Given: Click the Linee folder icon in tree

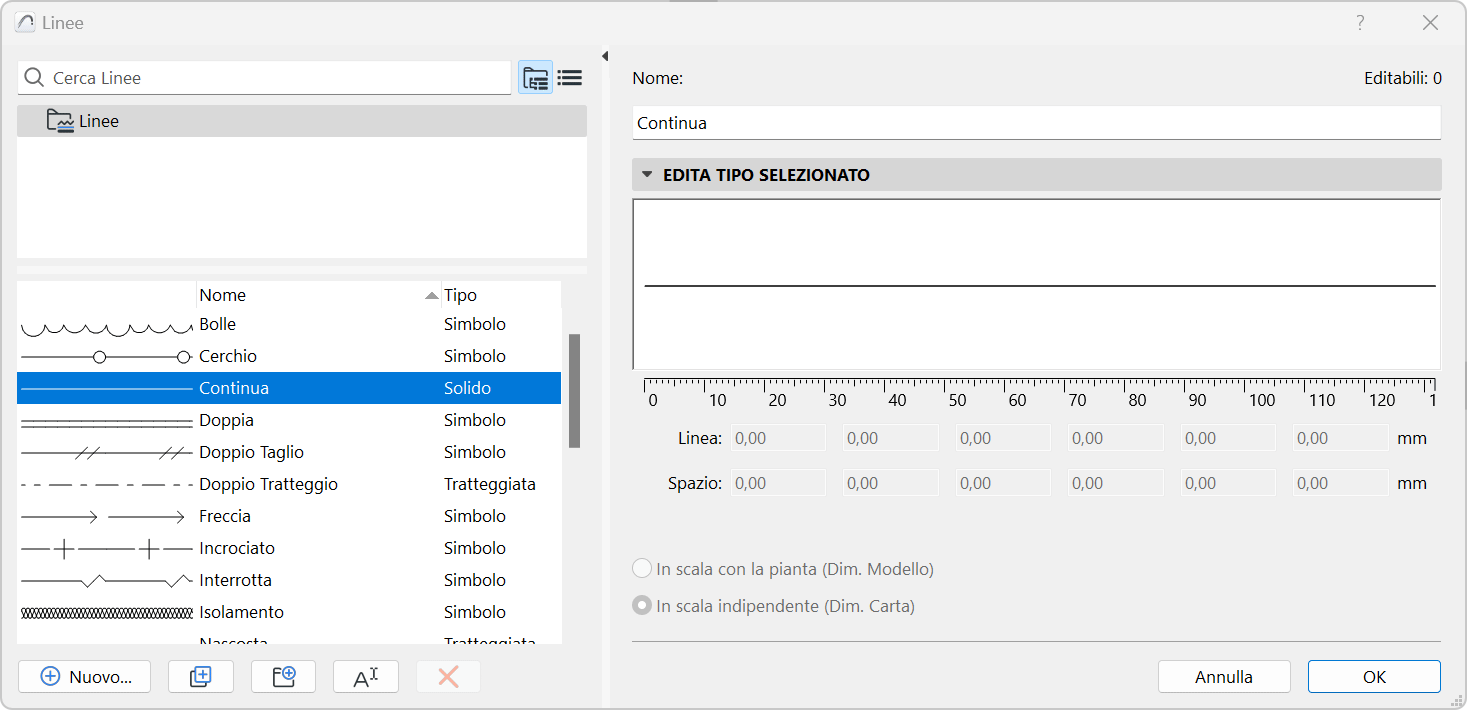Looking at the screenshot, I should pos(61,122).
